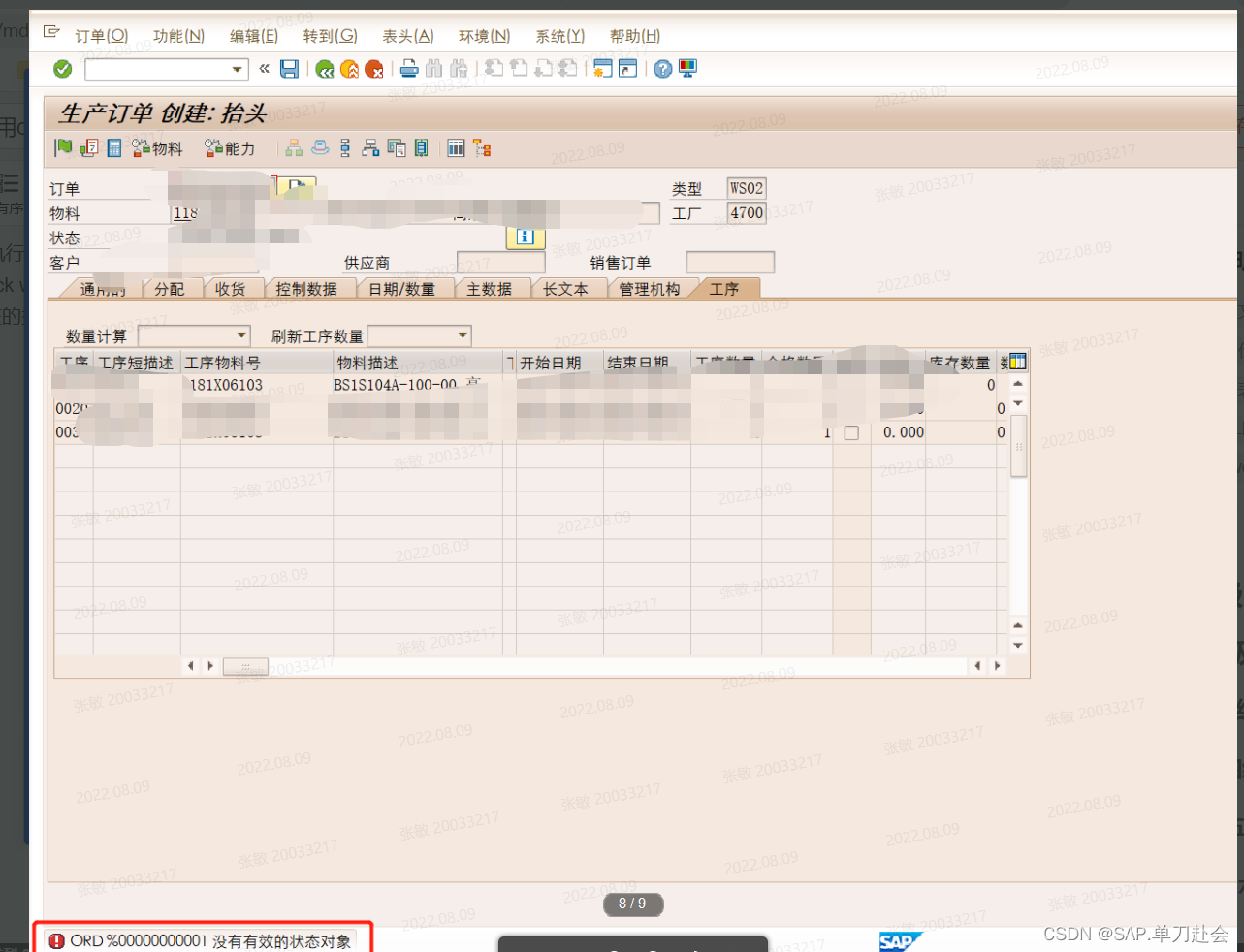Click the 类型 field showing WS02

point(747,188)
